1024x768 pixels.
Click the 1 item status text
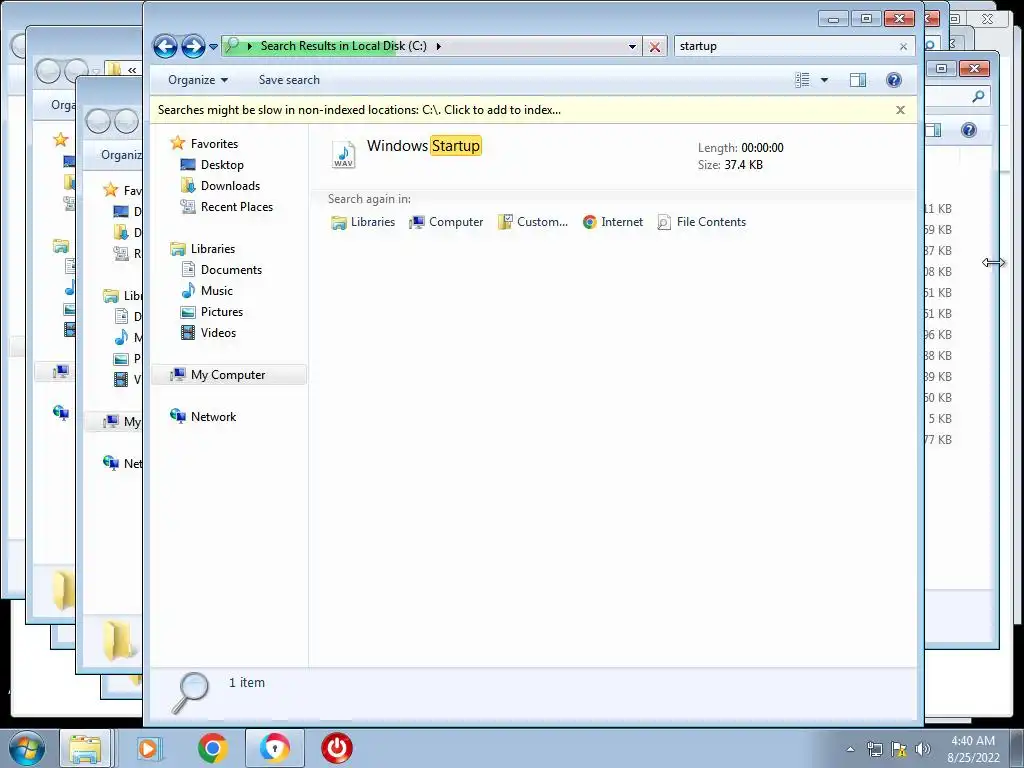coord(247,682)
